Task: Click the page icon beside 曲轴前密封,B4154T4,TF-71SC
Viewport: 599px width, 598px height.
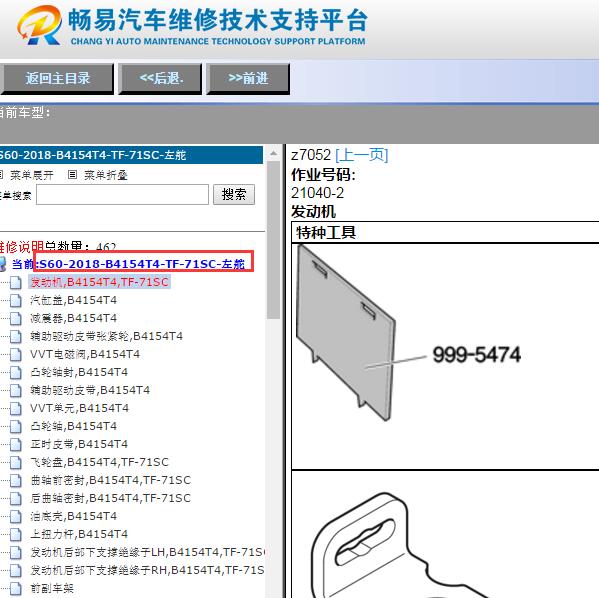Action: (x=16, y=480)
